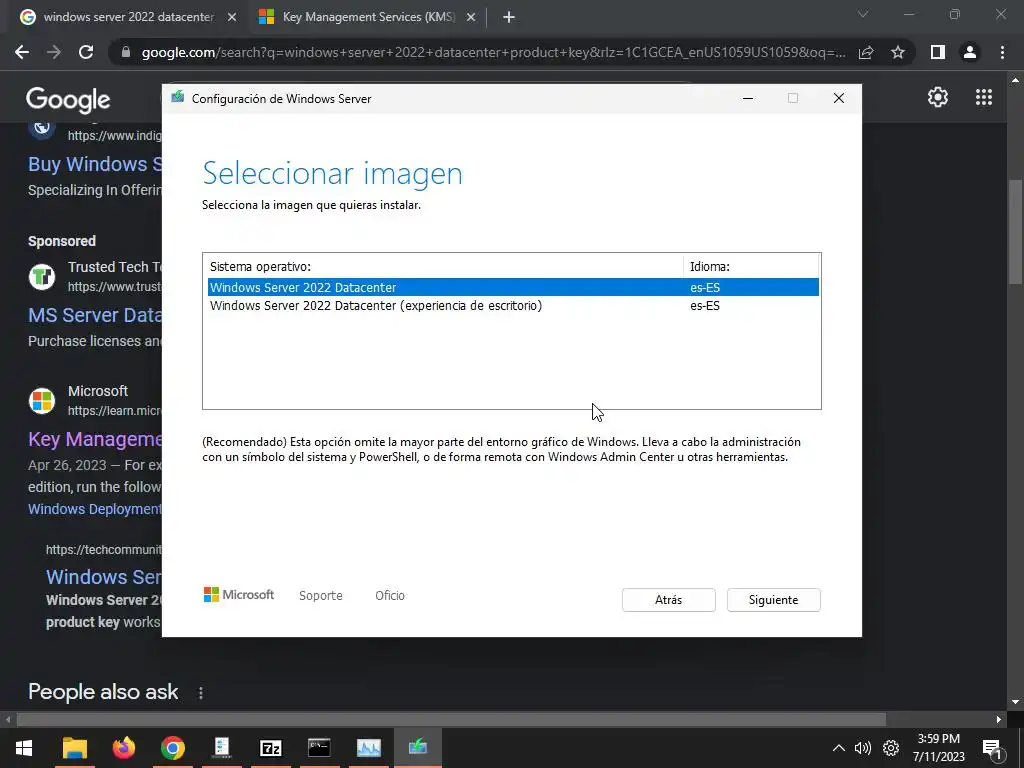Open Chrome profile avatar
Image resolution: width=1024 pixels, height=768 pixels.
pyautogui.click(x=970, y=52)
